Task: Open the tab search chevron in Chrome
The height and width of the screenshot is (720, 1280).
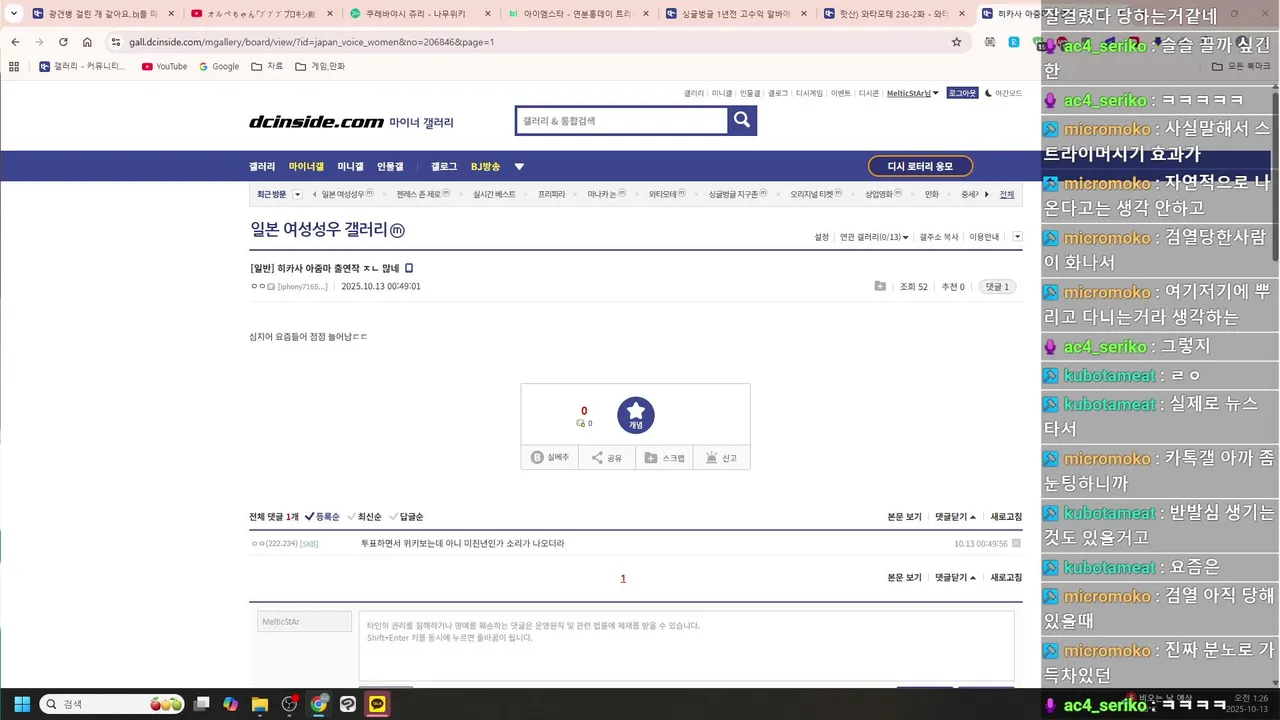Action: [14, 13]
